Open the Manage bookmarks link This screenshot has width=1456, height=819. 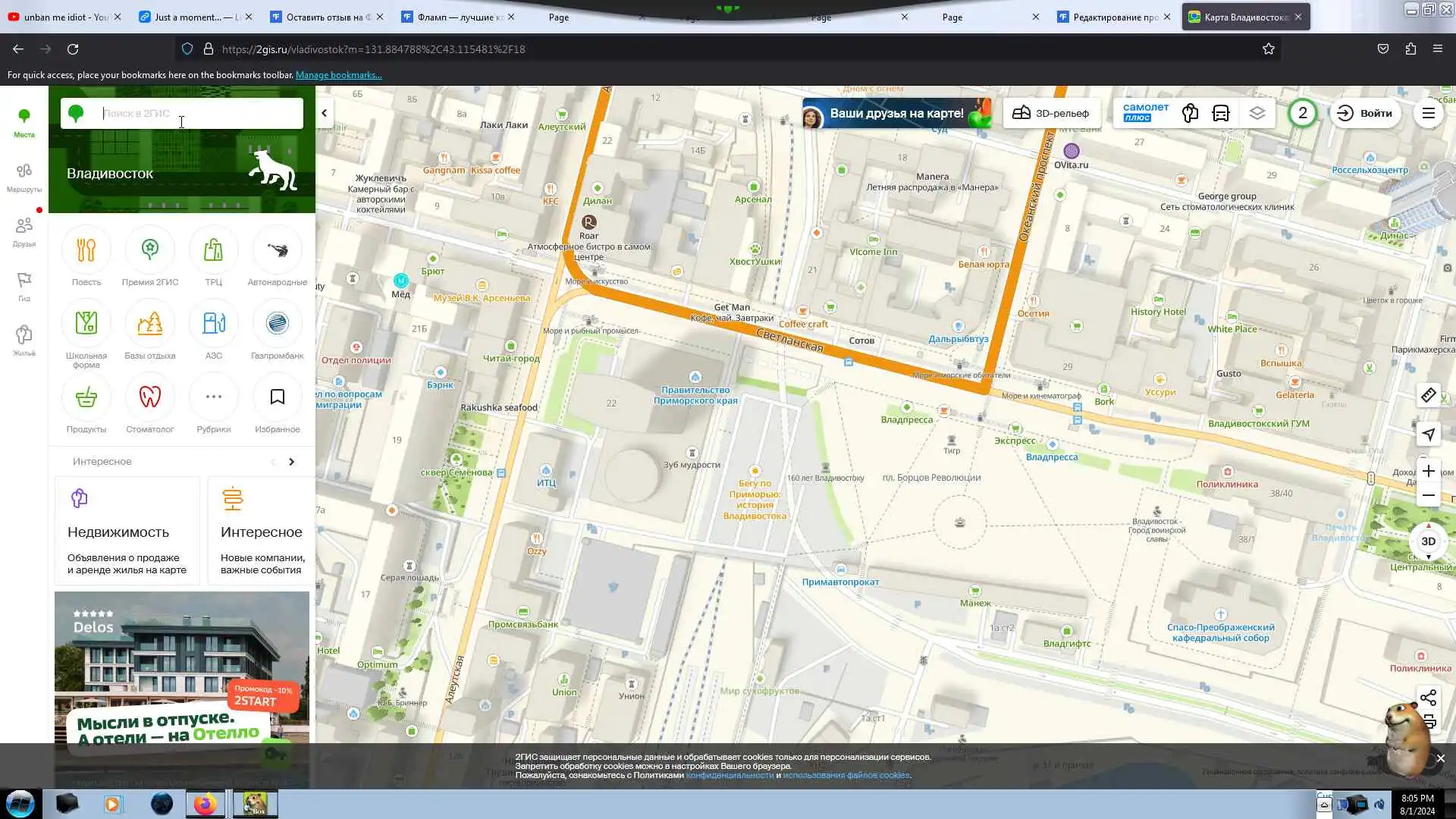[338, 75]
